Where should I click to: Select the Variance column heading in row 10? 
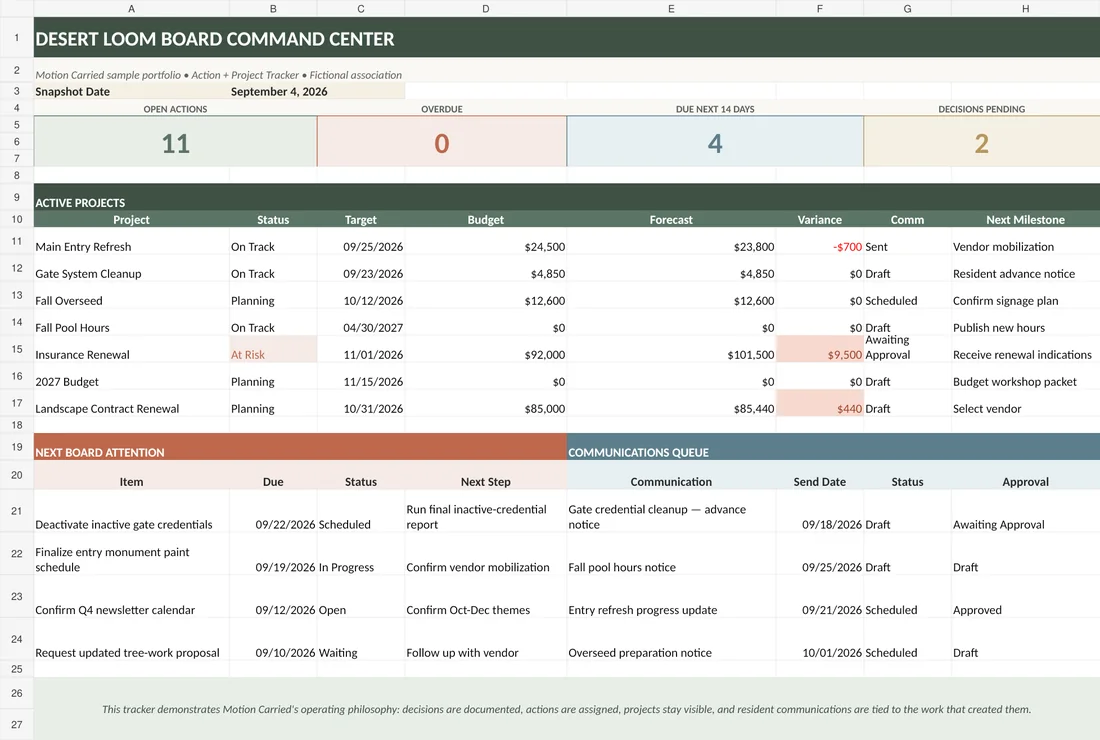tap(819, 220)
